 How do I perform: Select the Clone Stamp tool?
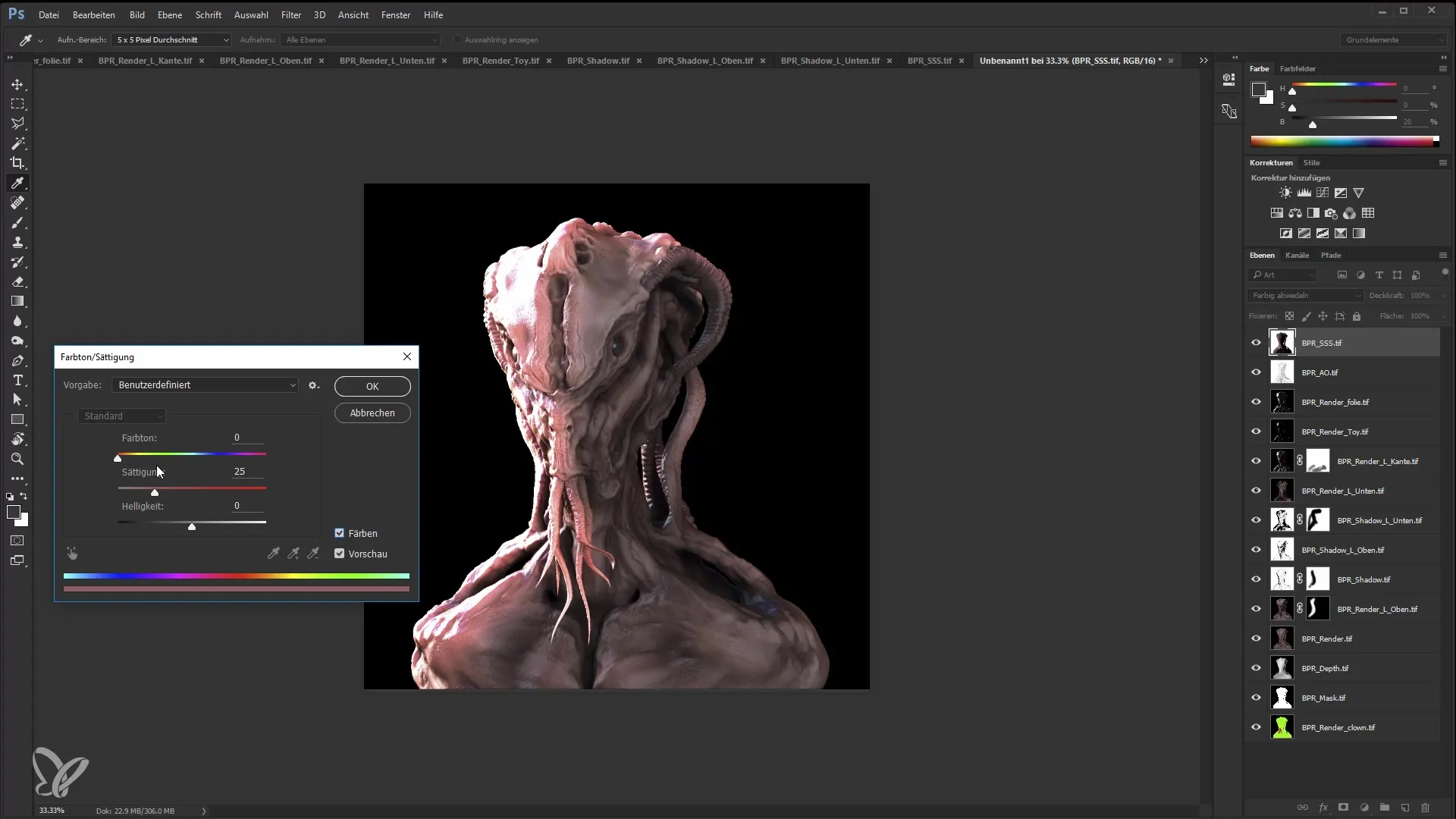(x=17, y=242)
